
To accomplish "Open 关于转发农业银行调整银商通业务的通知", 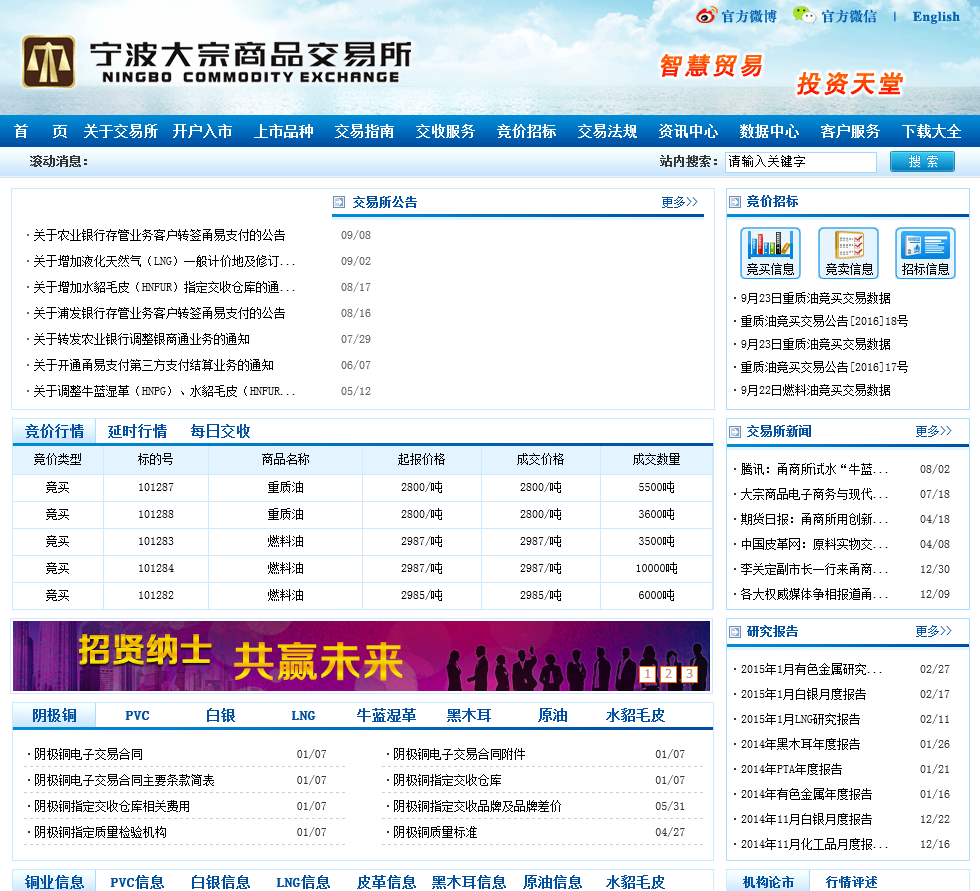I will 141,339.
